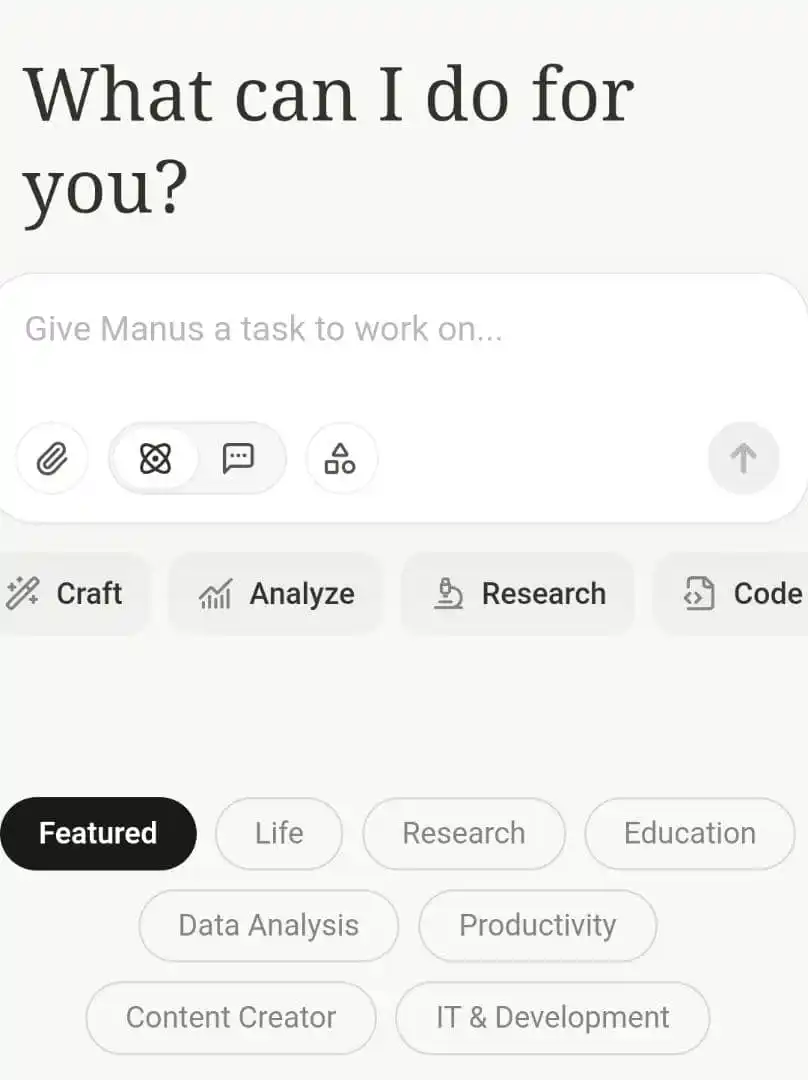The height and width of the screenshot is (1080, 808).
Task: Select the Life category pill
Action: (279, 833)
